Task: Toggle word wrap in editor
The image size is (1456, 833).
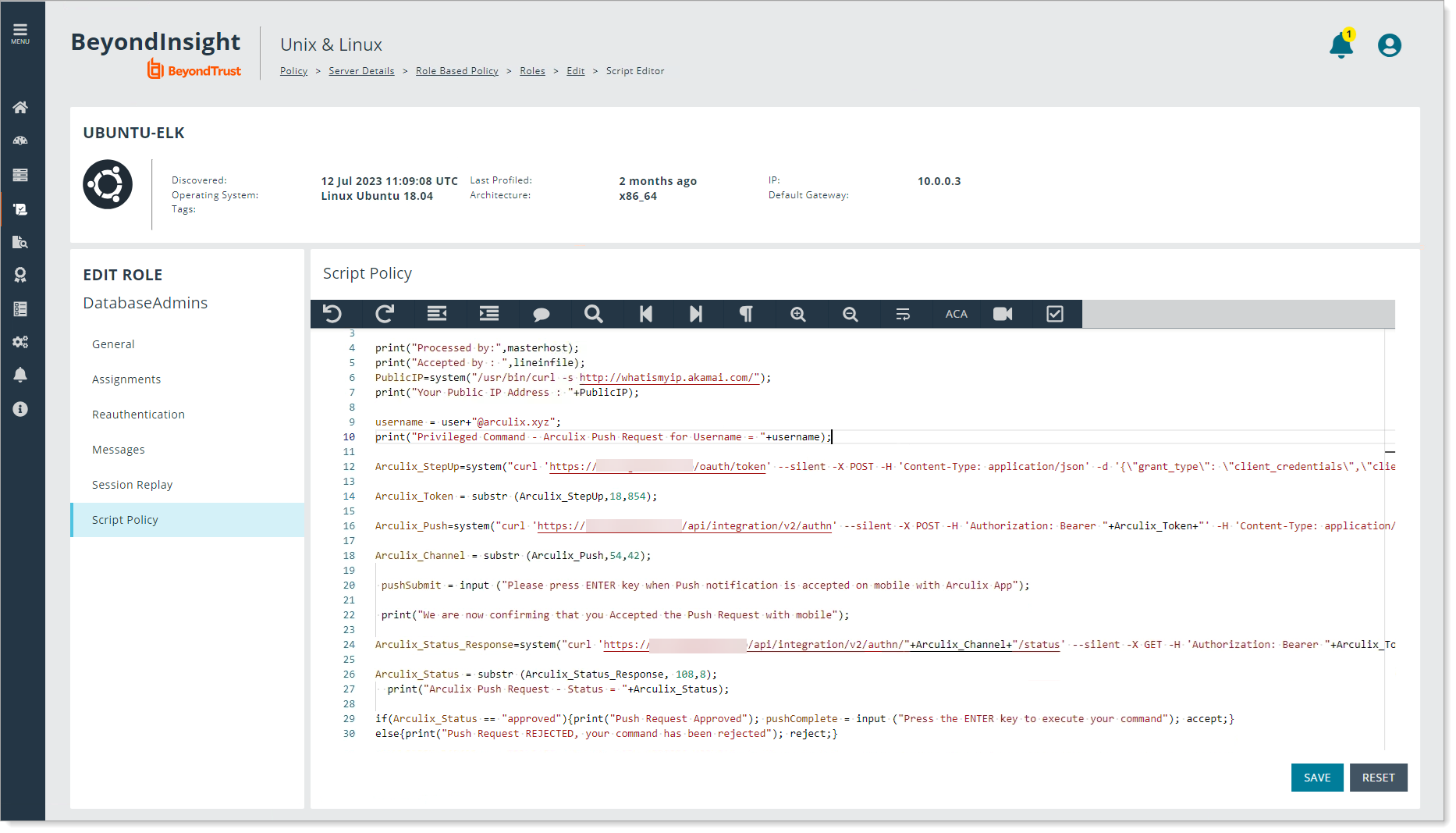Action: pyautogui.click(x=903, y=314)
